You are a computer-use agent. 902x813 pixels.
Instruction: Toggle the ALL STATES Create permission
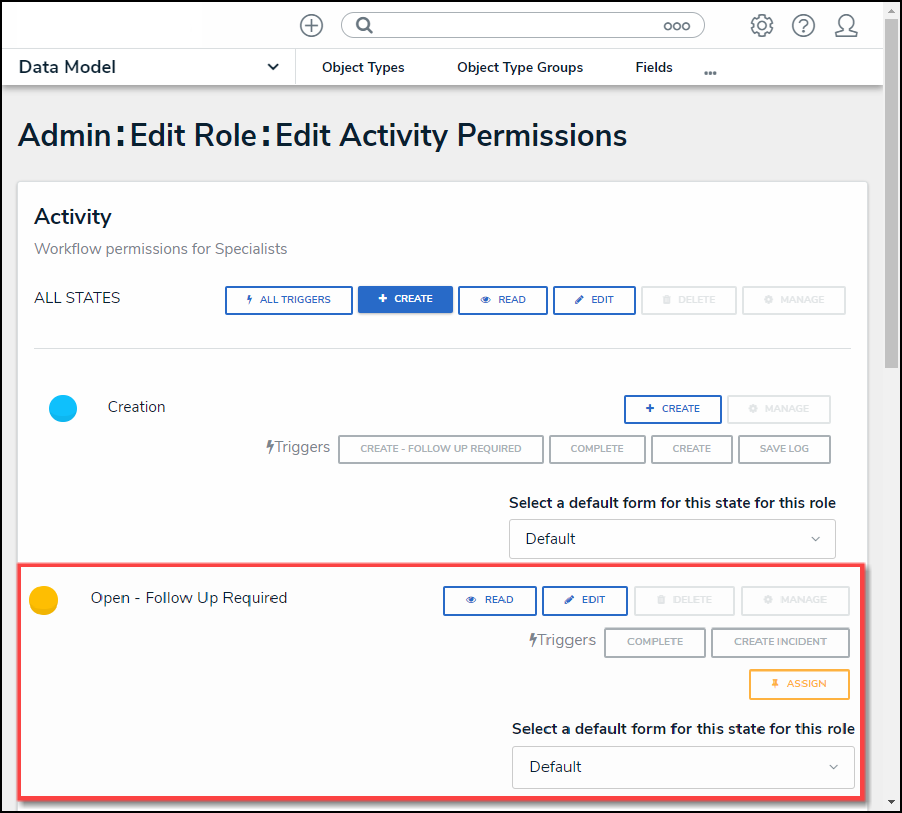pyautogui.click(x=405, y=299)
